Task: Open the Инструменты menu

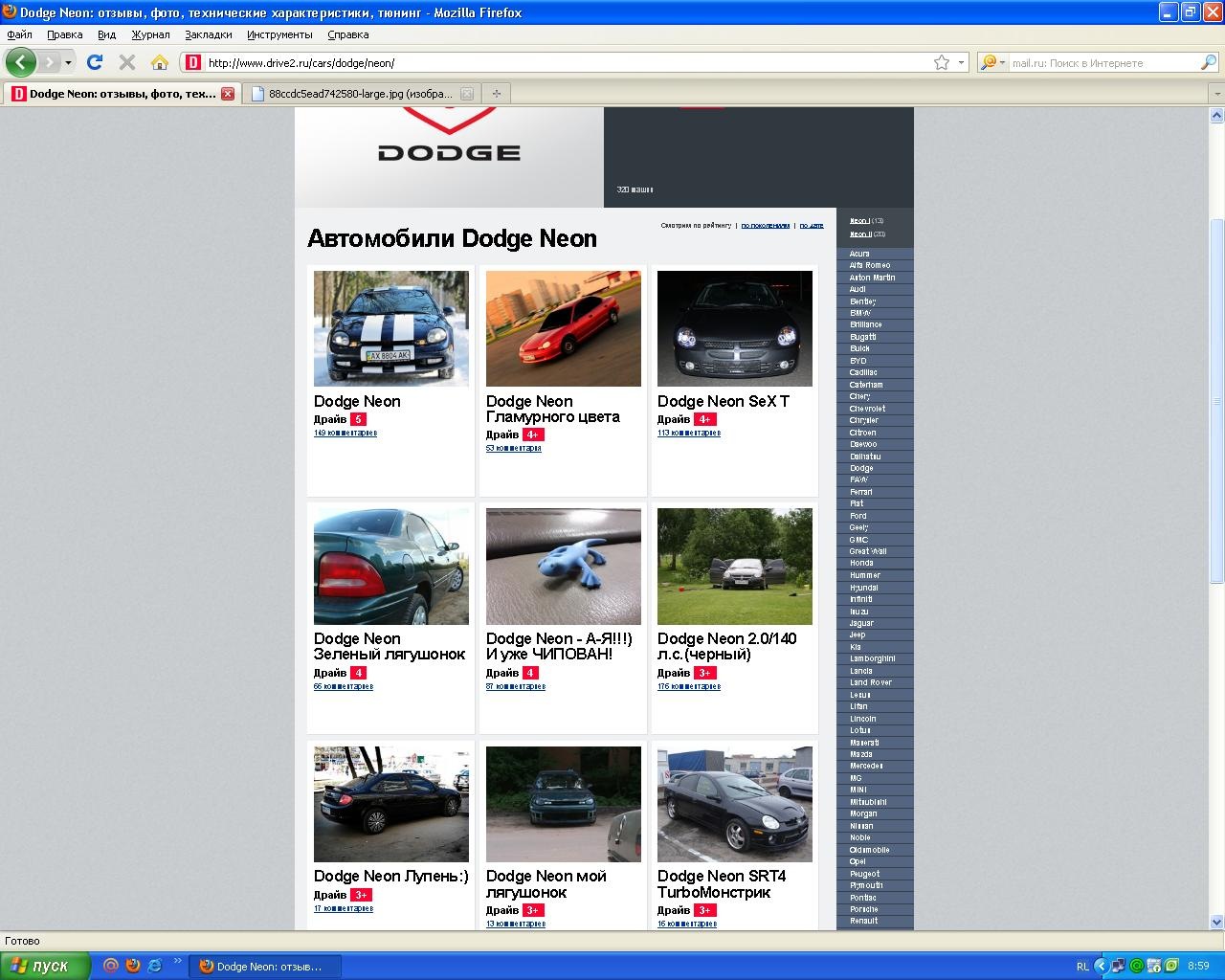Action: pyautogui.click(x=279, y=34)
